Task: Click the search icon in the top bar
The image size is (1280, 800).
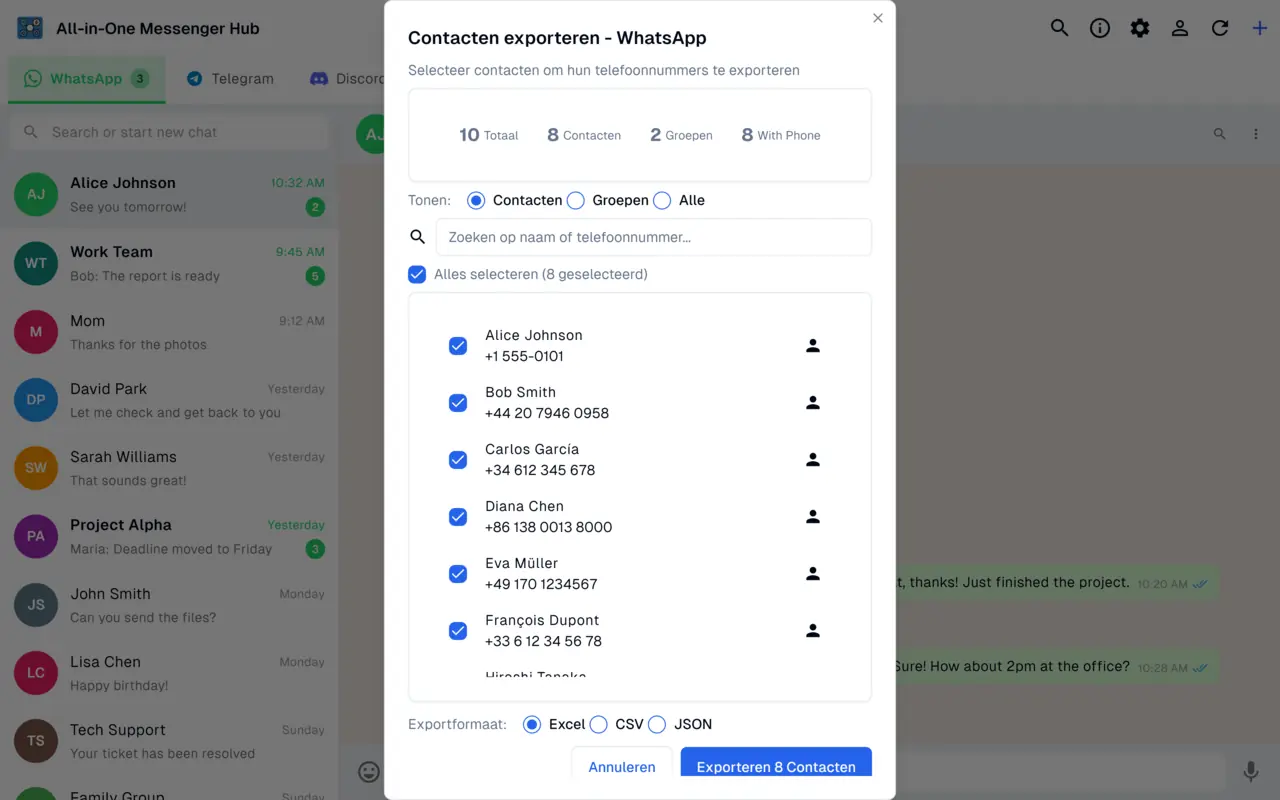Action: (1059, 28)
